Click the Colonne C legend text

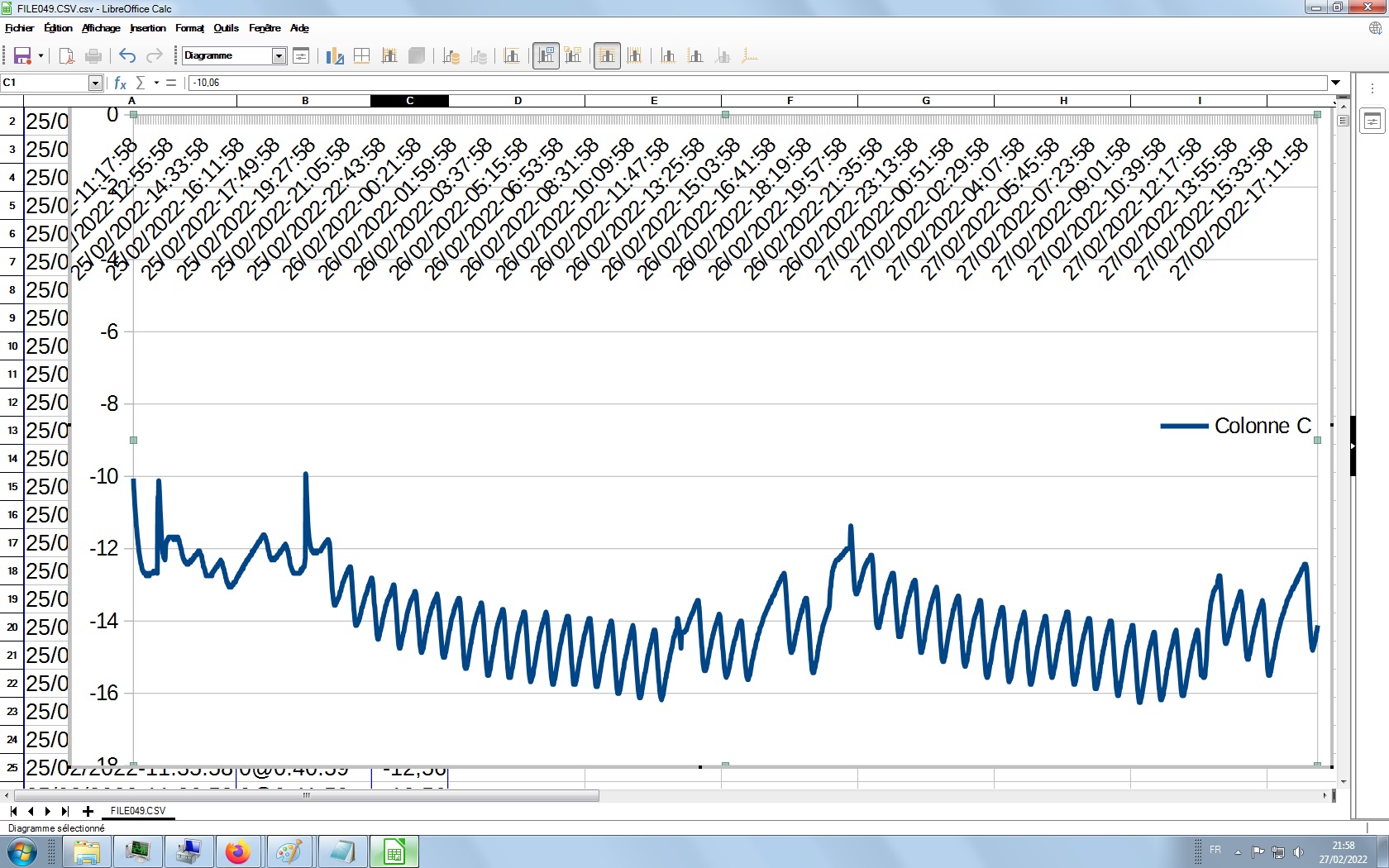[x=1263, y=426]
